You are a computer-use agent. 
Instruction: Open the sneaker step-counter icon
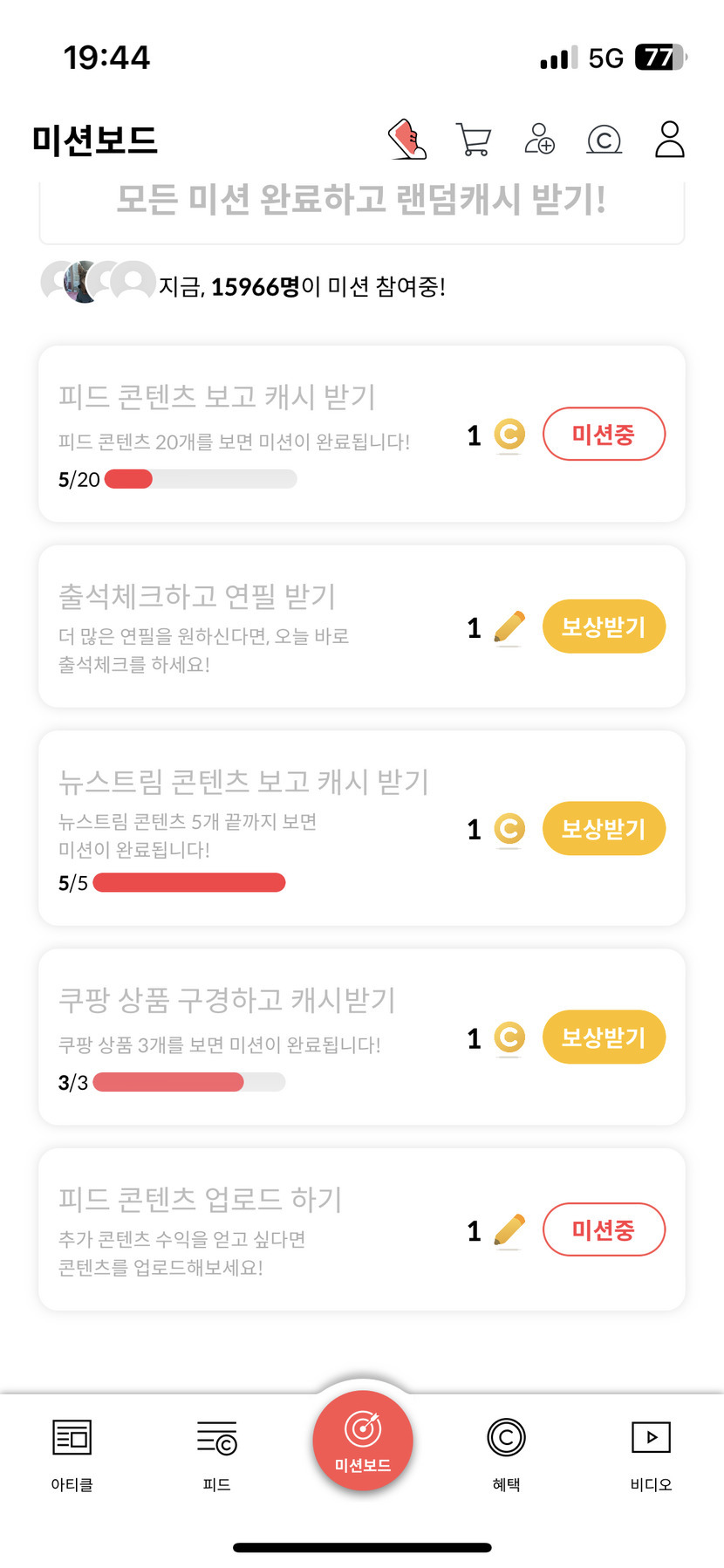point(407,140)
